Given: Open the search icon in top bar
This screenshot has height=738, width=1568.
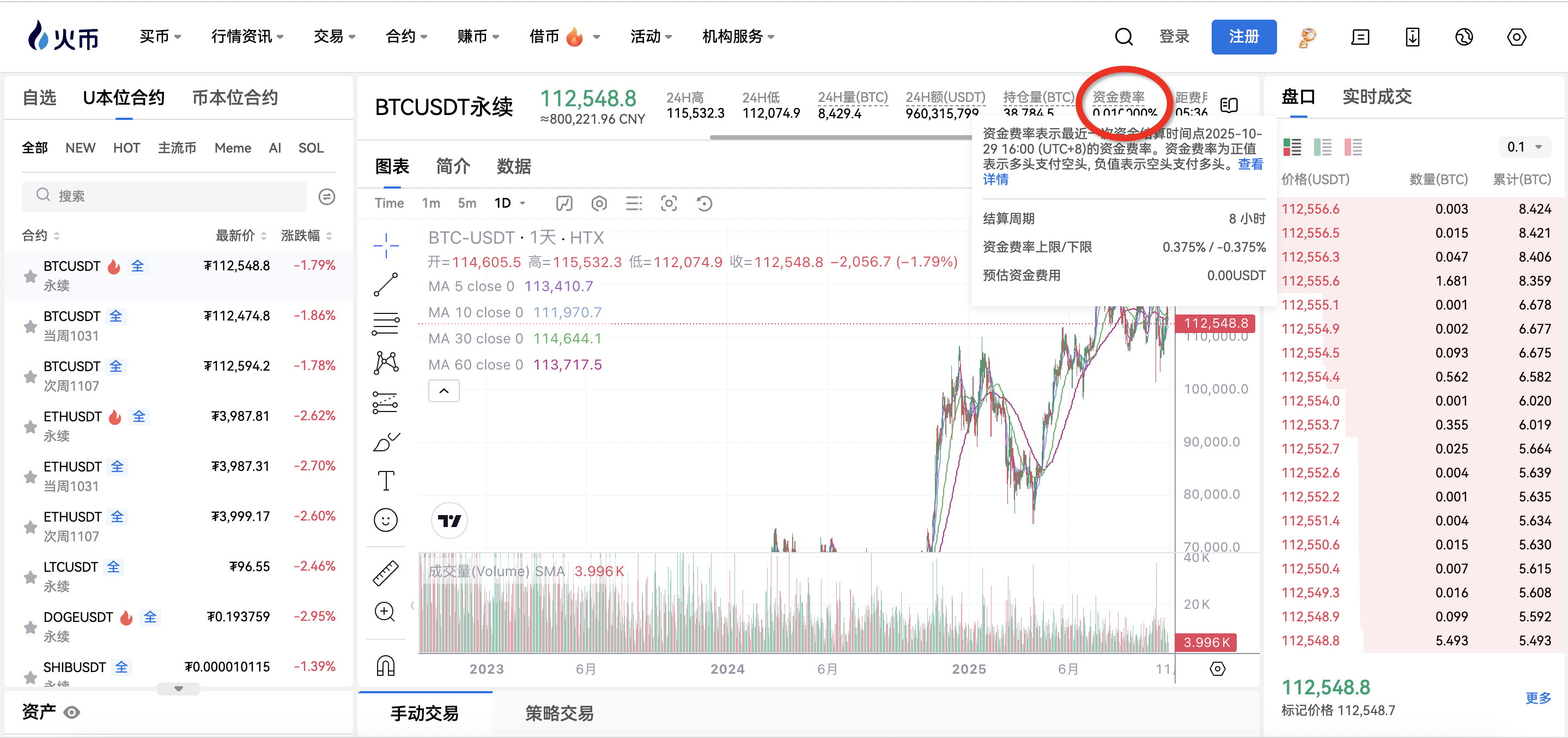Looking at the screenshot, I should pos(1123,37).
